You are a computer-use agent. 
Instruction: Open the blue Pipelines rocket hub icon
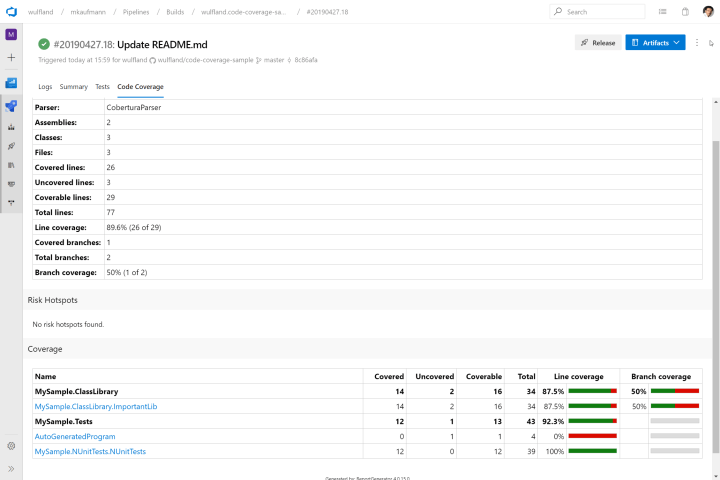pos(11,106)
